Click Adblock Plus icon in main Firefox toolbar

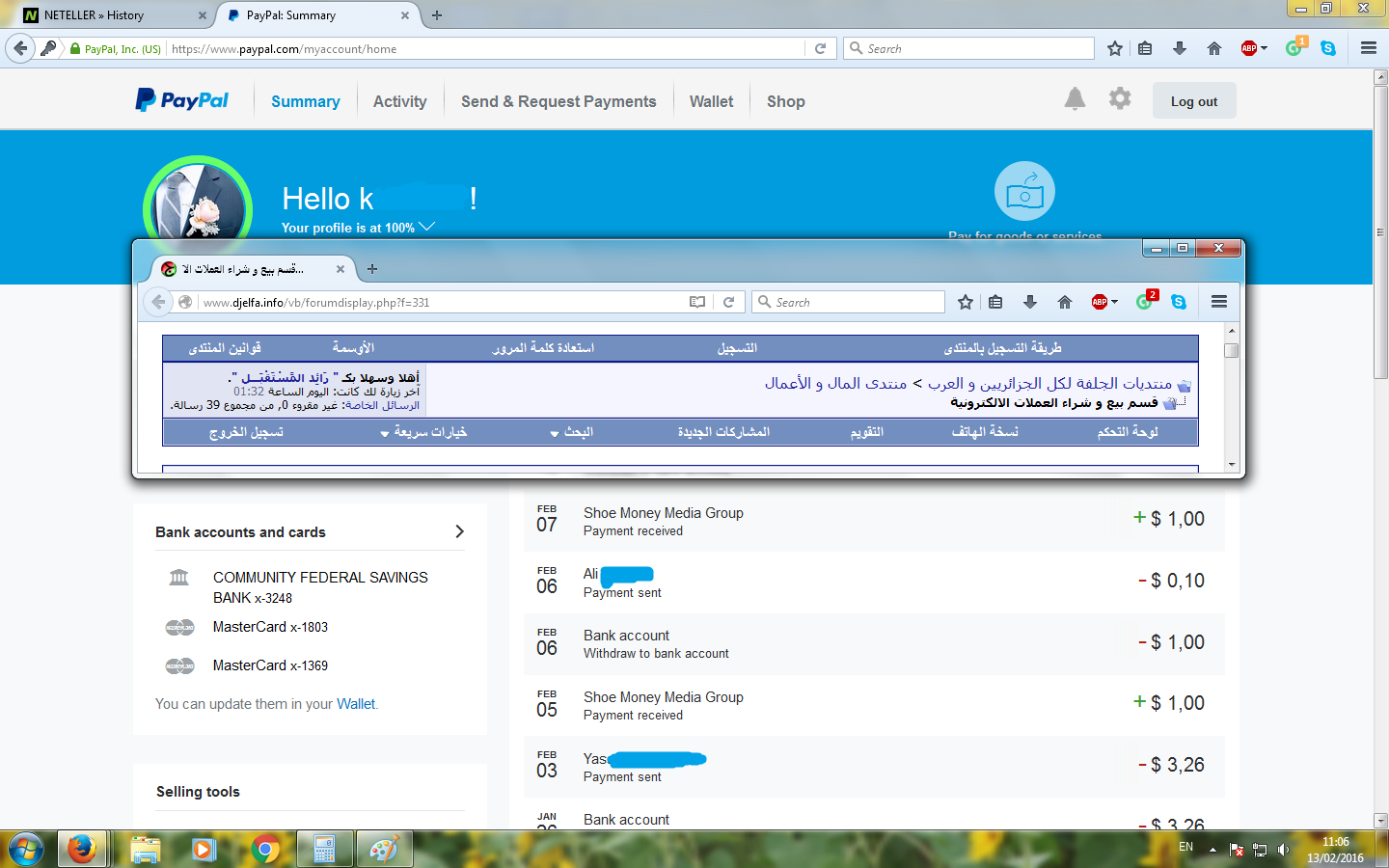tap(1249, 48)
